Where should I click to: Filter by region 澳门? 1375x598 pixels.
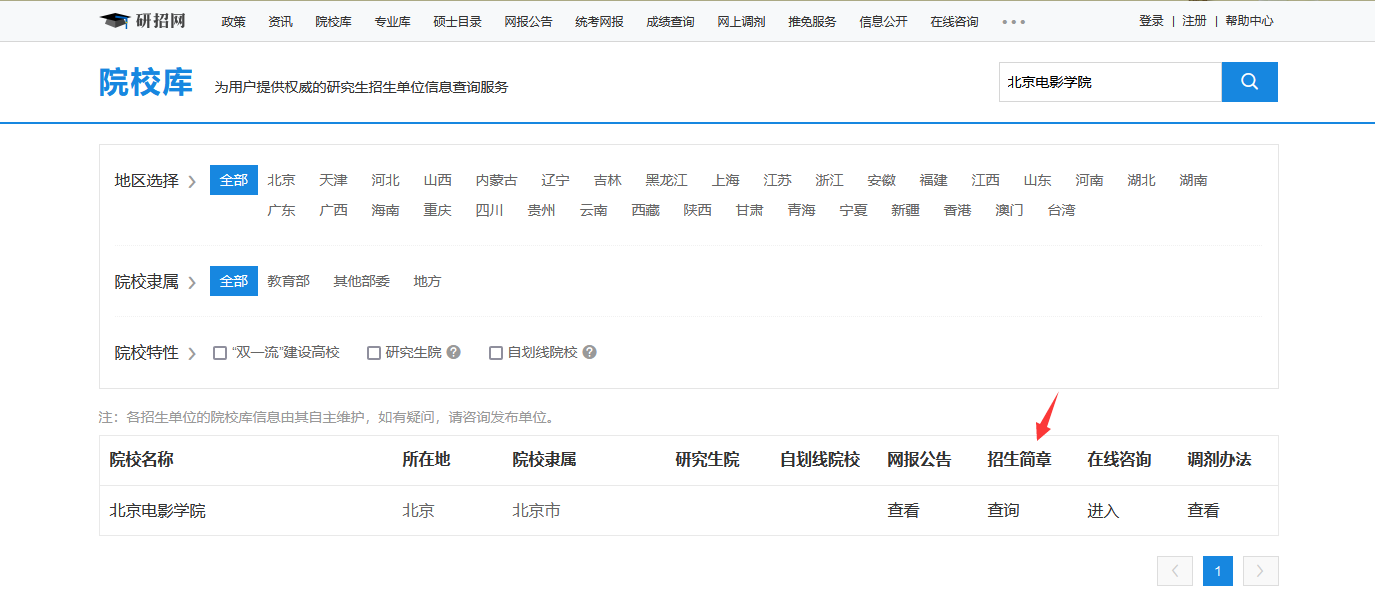[1010, 210]
